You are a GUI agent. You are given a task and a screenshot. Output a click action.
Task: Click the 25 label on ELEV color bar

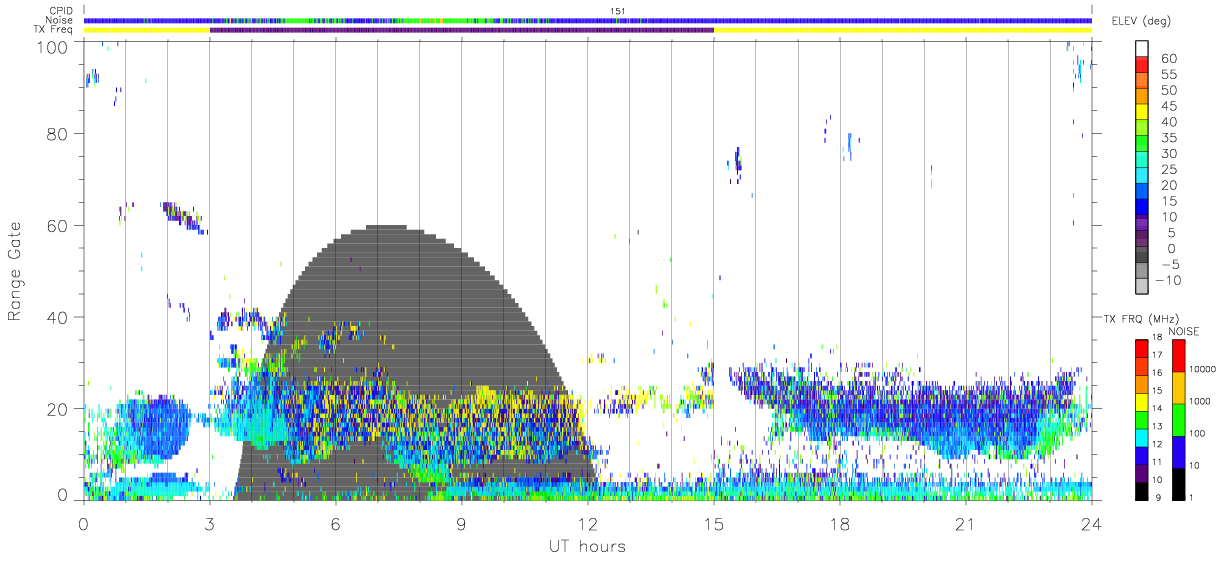pyautogui.click(x=1171, y=170)
